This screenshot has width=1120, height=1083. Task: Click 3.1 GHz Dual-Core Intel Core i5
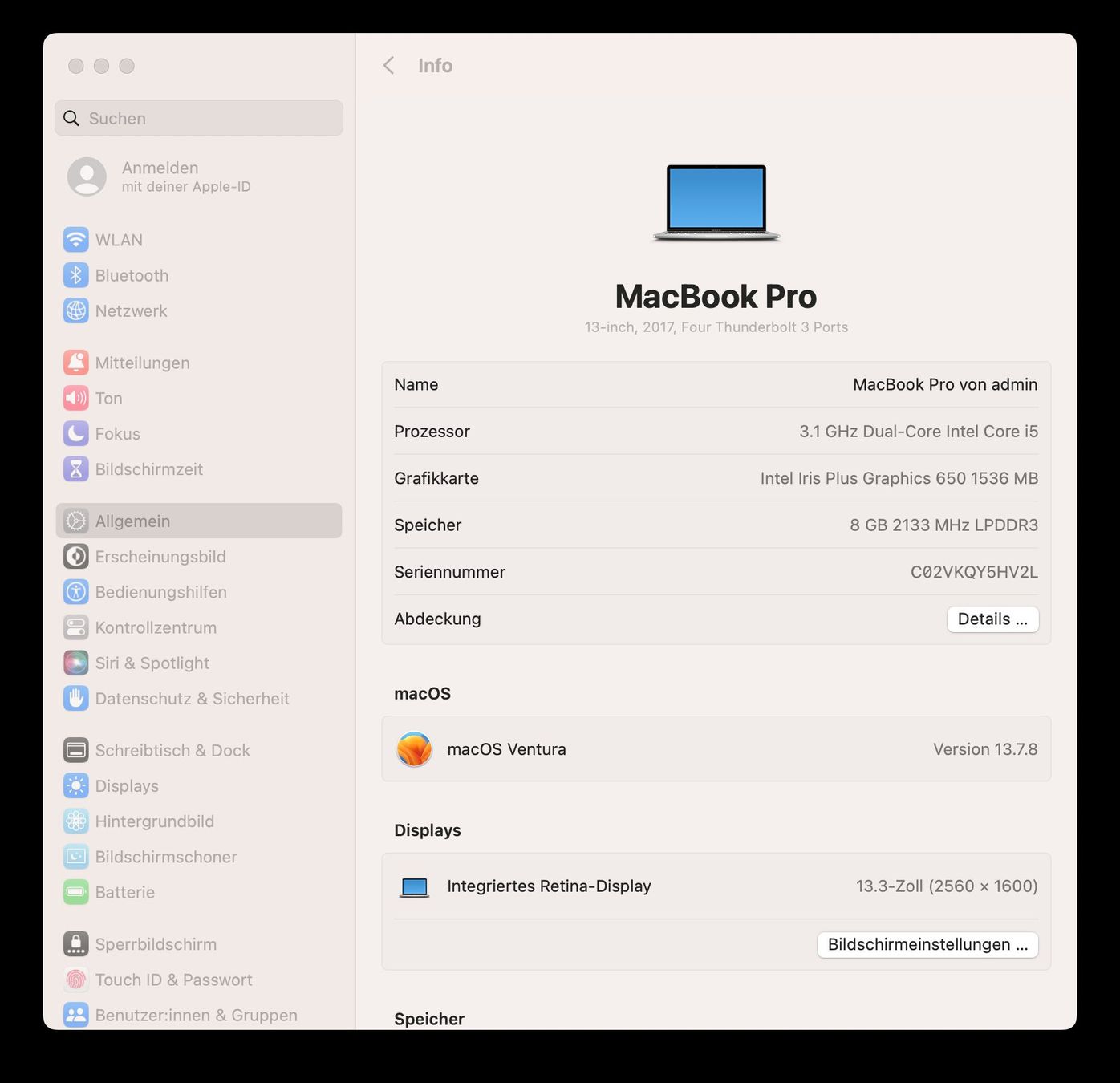click(x=919, y=432)
